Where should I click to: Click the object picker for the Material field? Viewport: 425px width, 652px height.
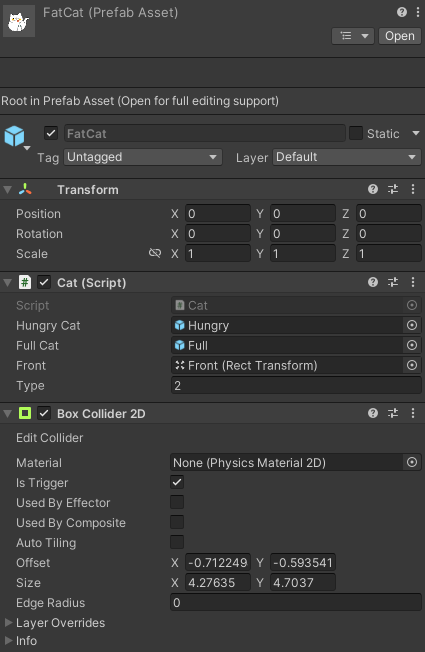point(412,462)
